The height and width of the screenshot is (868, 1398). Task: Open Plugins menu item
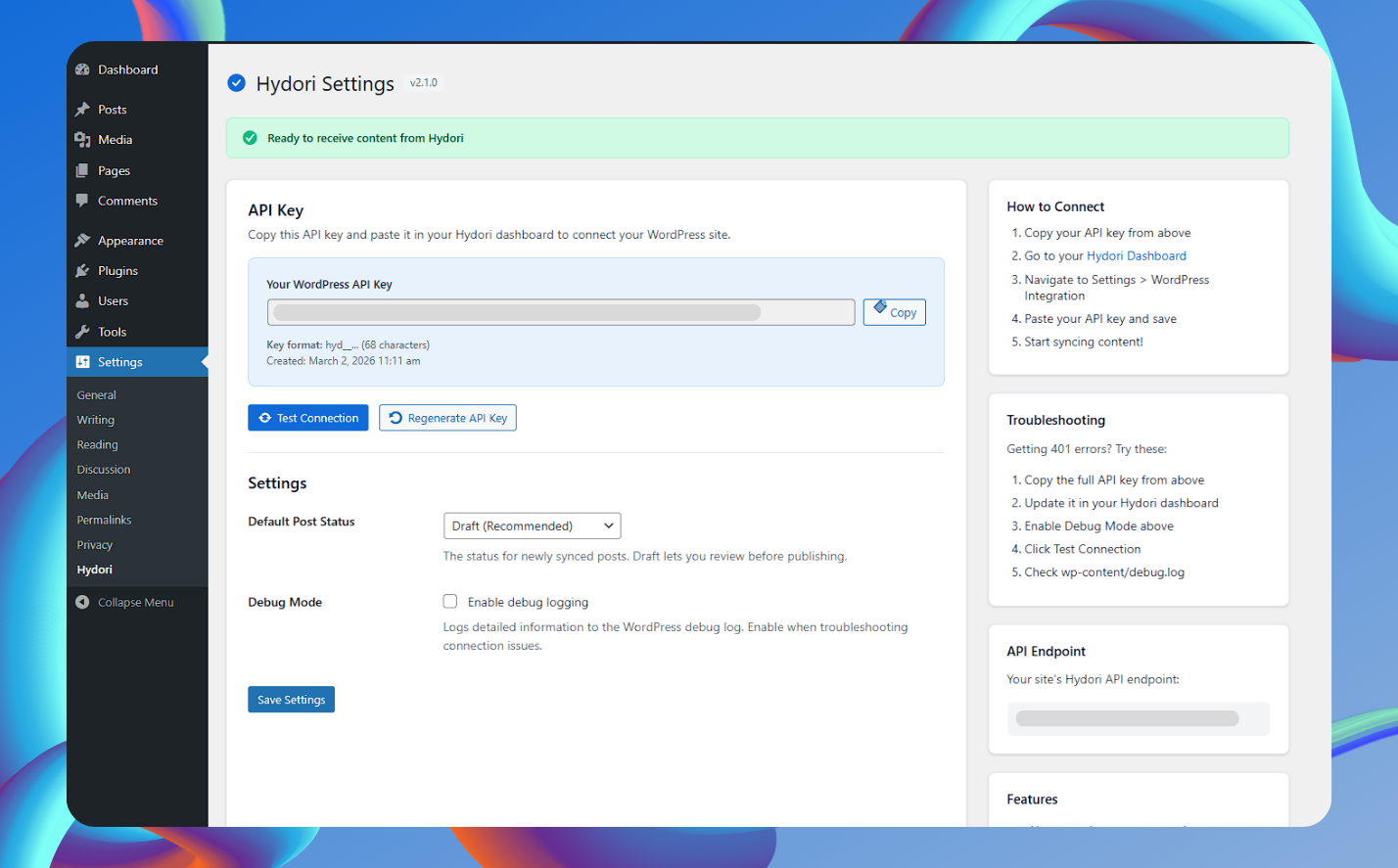pyautogui.click(x=137, y=271)
